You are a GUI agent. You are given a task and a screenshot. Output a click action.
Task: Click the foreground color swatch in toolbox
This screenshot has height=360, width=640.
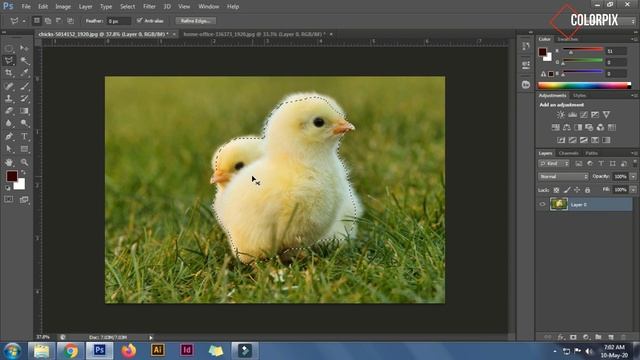[x=11, y=176]
